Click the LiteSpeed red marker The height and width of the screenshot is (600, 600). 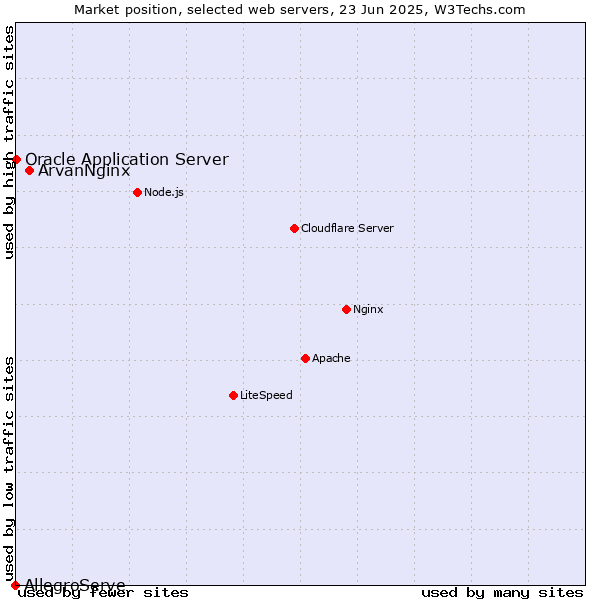pos(233,395)
